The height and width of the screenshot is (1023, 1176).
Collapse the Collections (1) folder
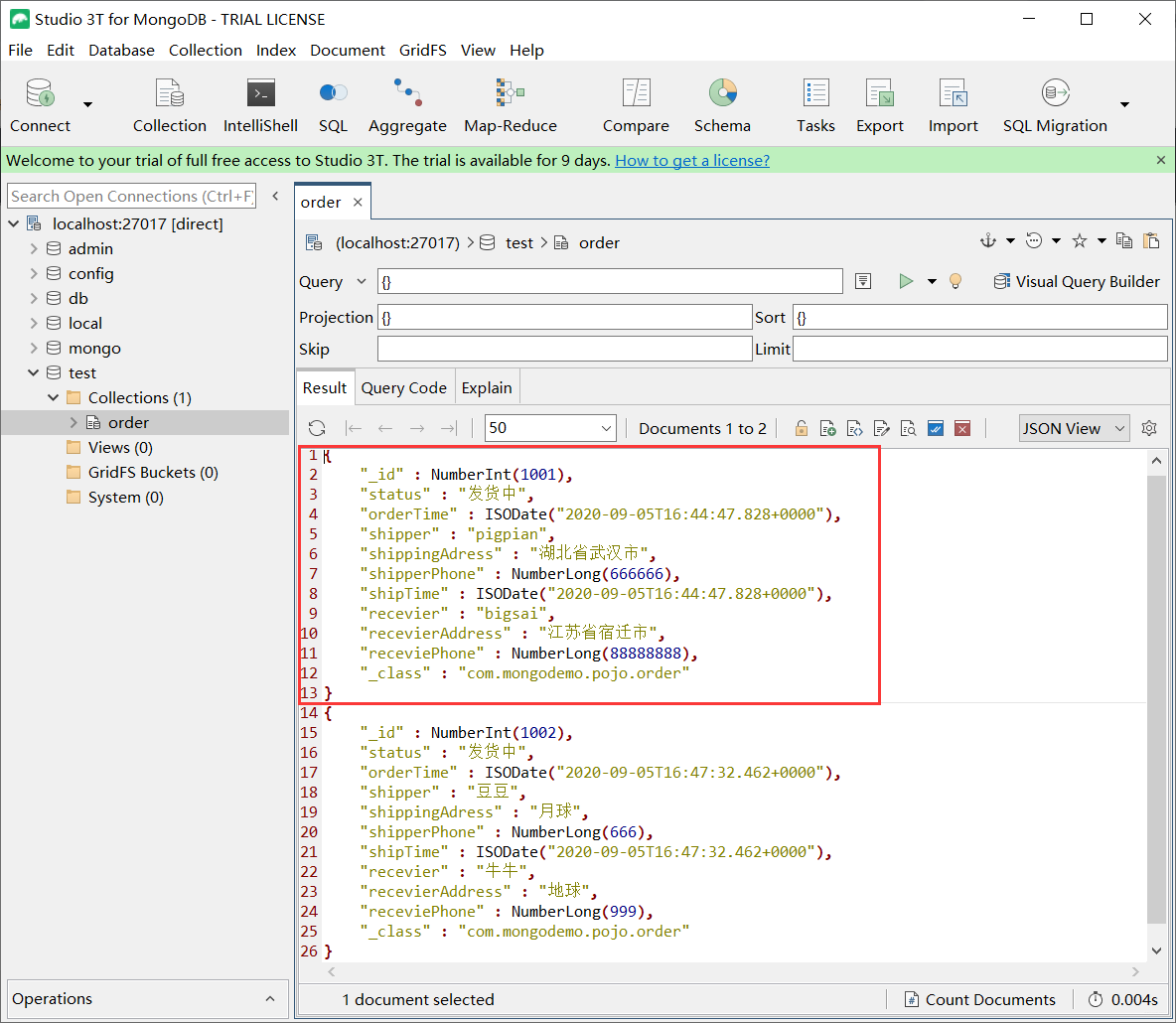[x=54, y=398]
